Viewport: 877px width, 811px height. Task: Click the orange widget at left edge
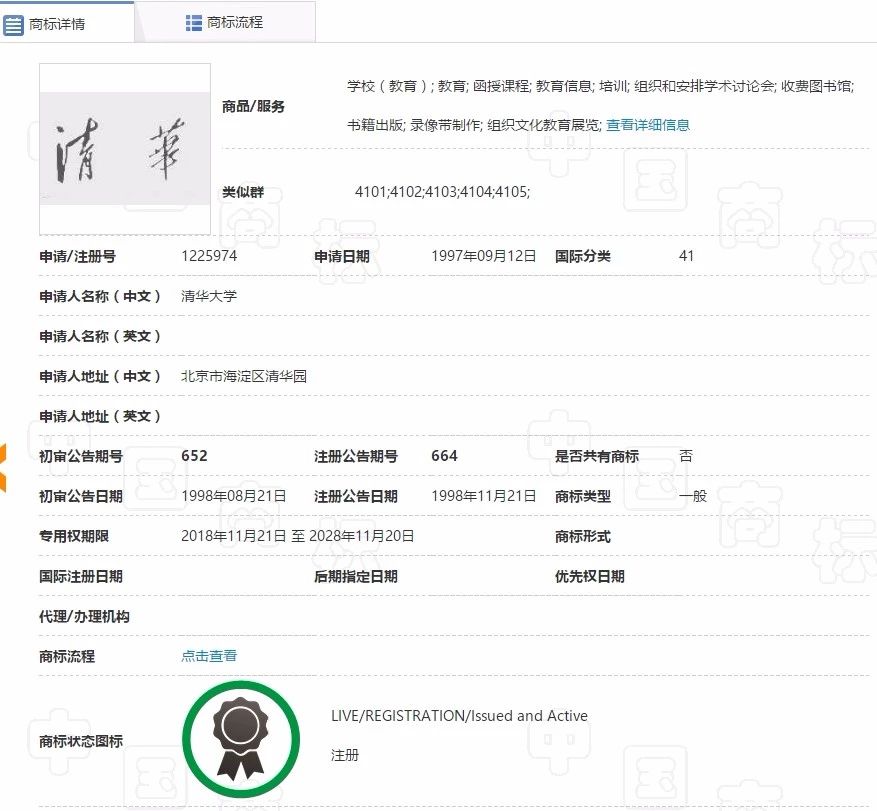click(x=3, y=468)
